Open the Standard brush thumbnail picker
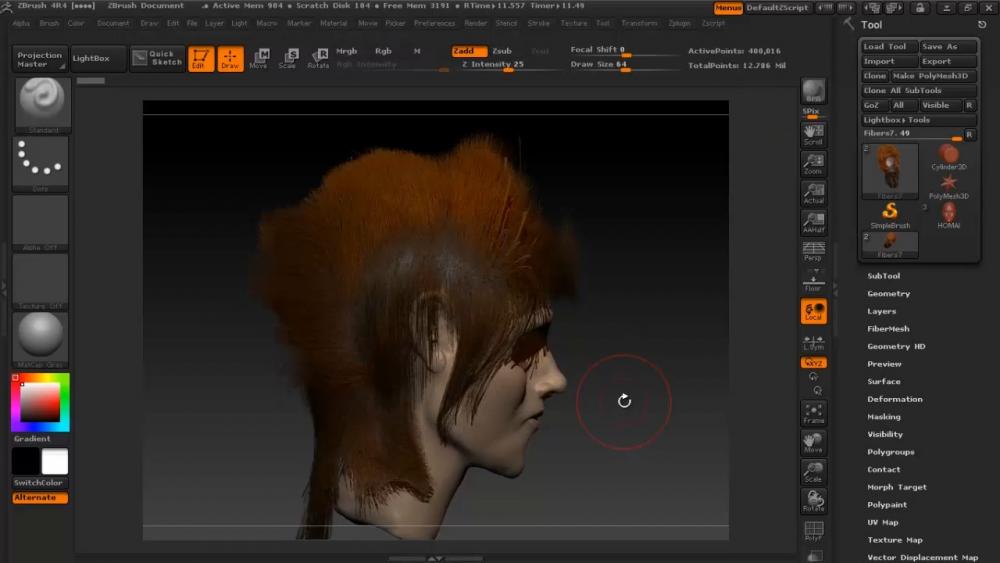The height and width of the screenshot is (563, 1000). [x=40, y=105]
